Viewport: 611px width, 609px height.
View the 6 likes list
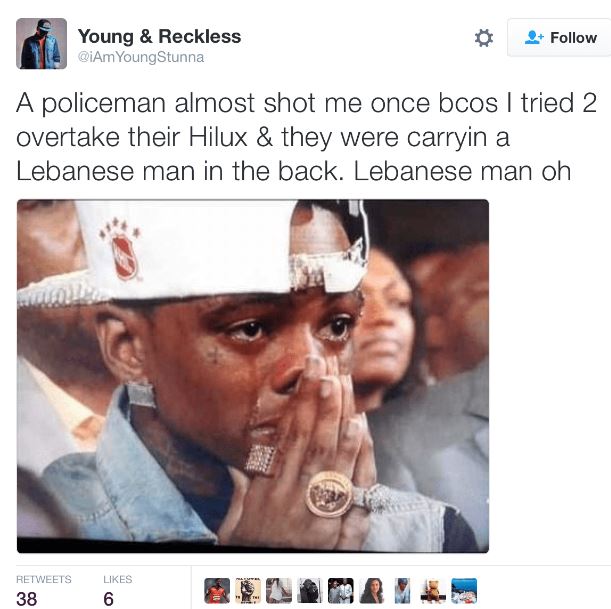click(108, 598)
